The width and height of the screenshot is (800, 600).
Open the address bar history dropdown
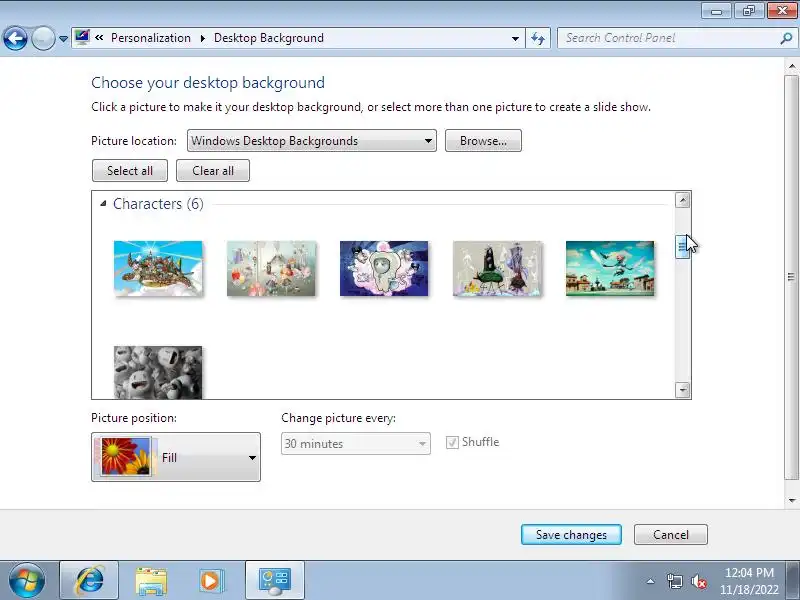point(515,38)
